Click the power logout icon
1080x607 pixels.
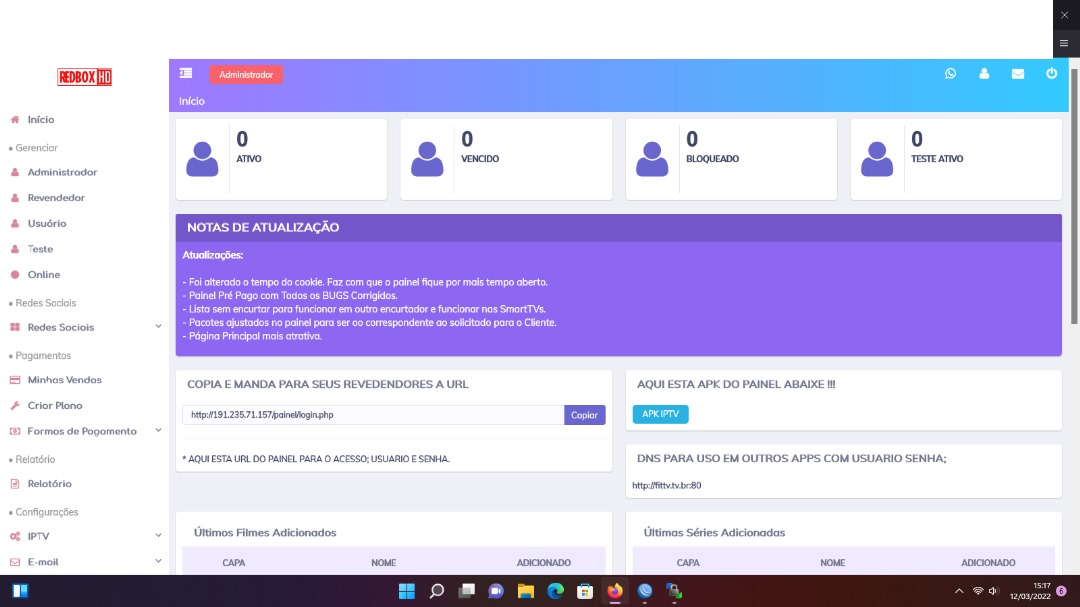coord(1051,73)
